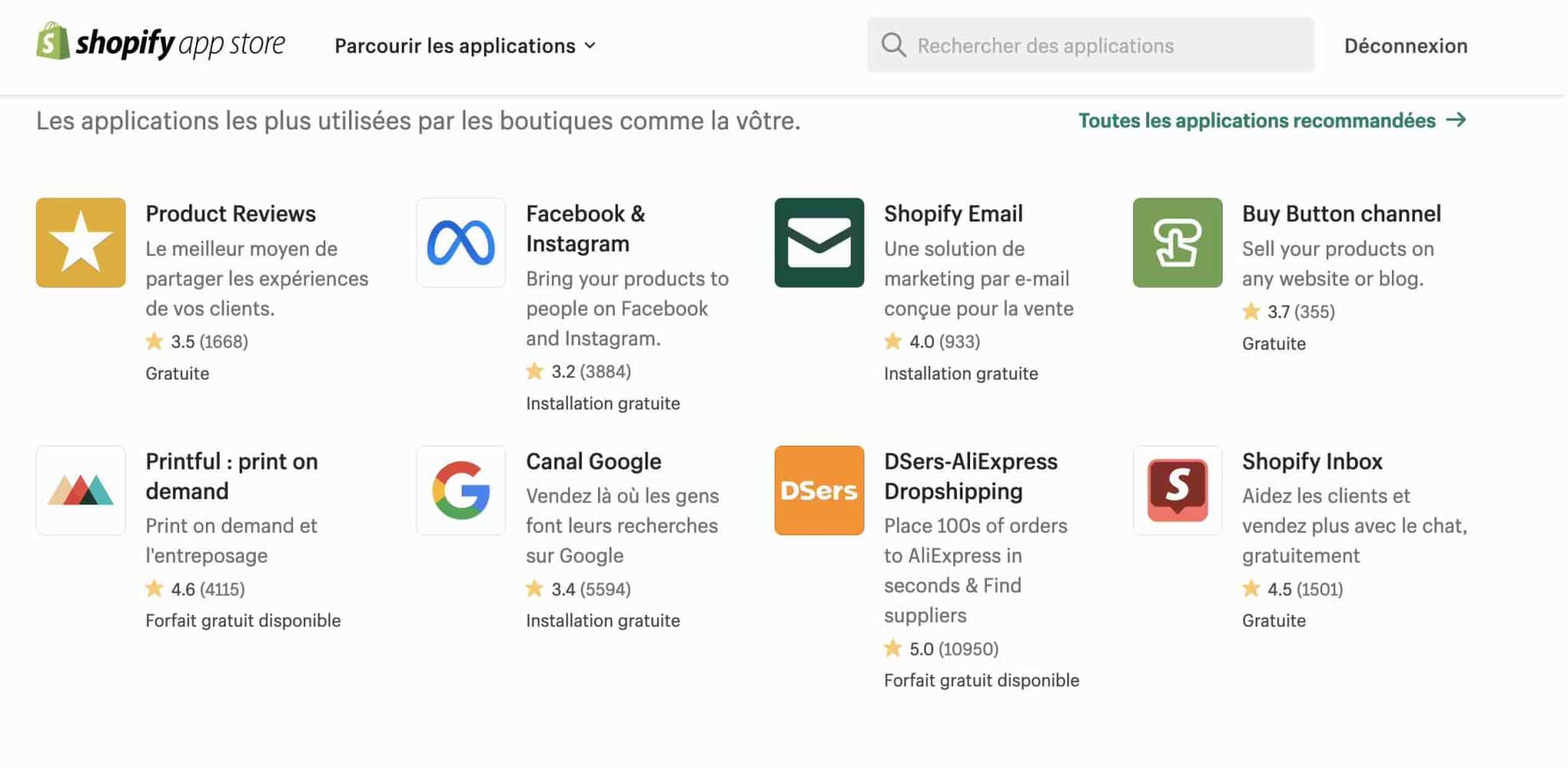Image resolution: width=1568 pixels, height=768 pixels.
Task: Click the 5.0 (10950) rating text
Action: (954, 649)
